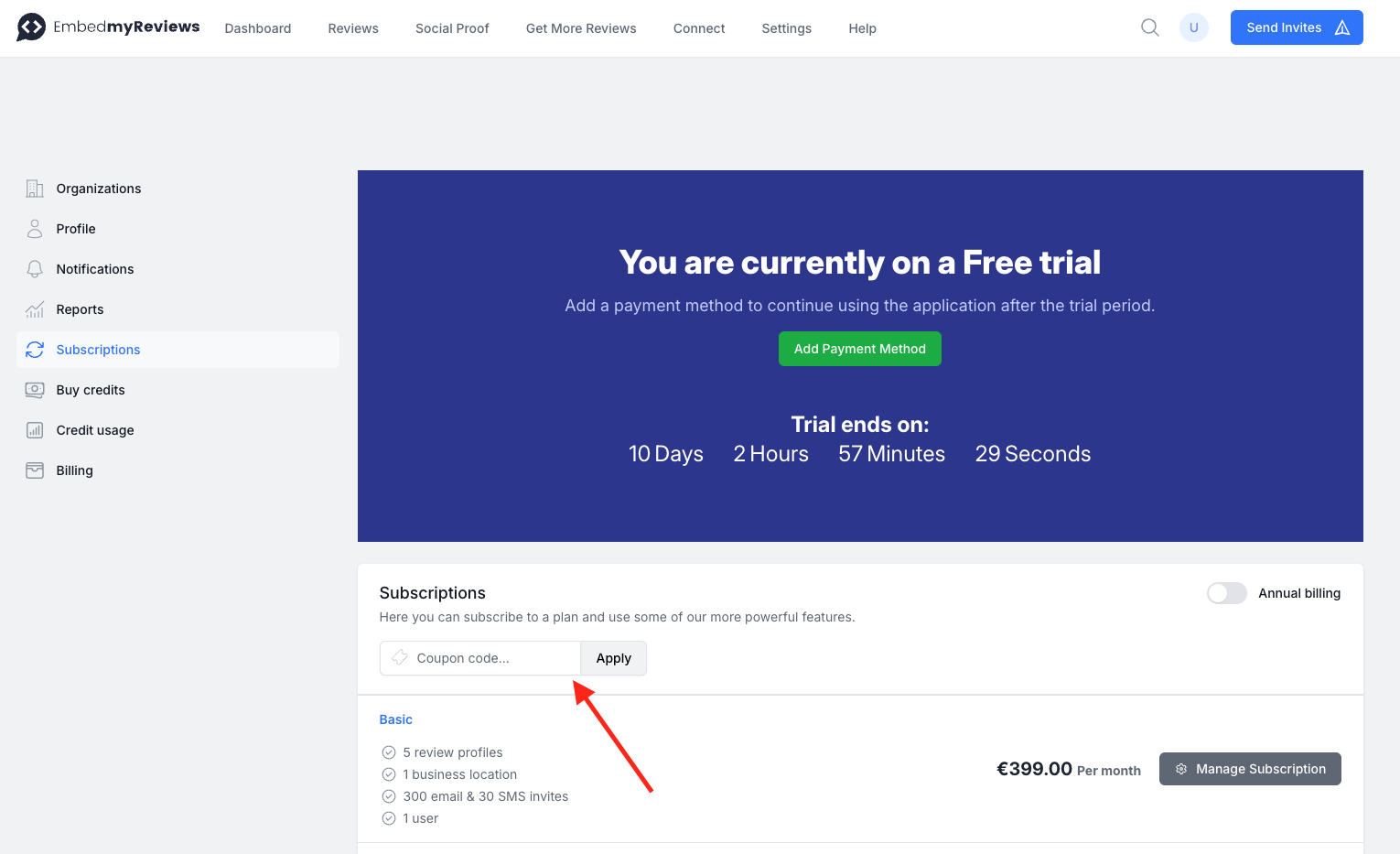Click Manage Subscription for the Basic plan
Viewport: 1400px width, 854px height.
[1249, 769]
